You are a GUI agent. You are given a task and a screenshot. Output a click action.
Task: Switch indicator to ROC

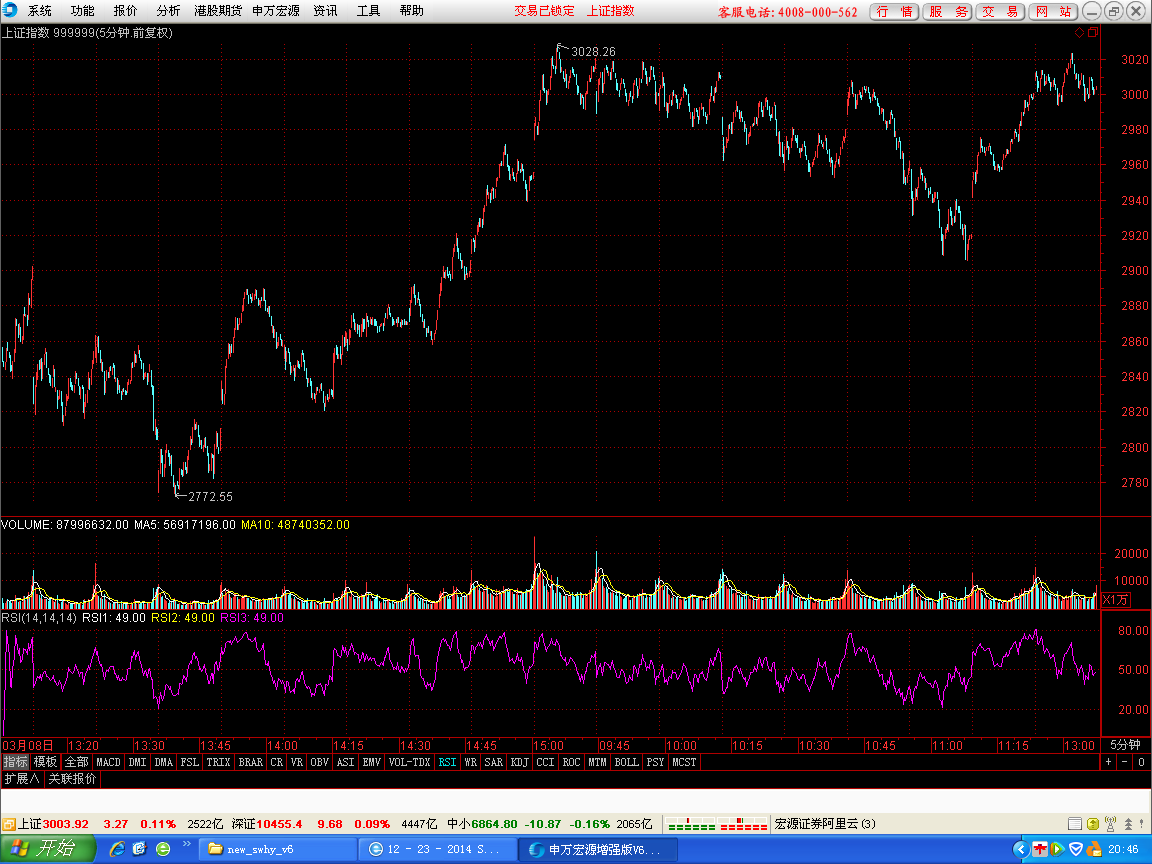click(572, 763)
